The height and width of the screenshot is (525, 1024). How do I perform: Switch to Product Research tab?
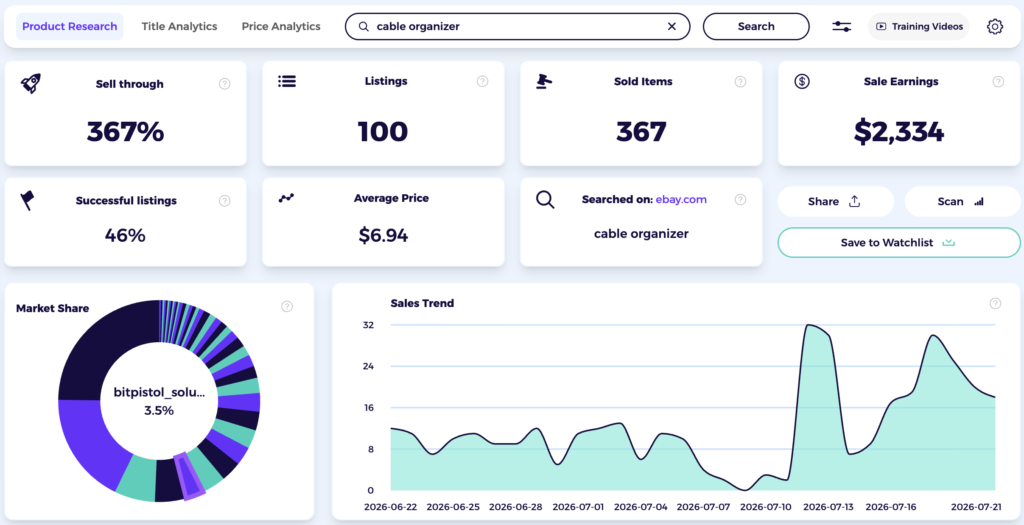70,27
